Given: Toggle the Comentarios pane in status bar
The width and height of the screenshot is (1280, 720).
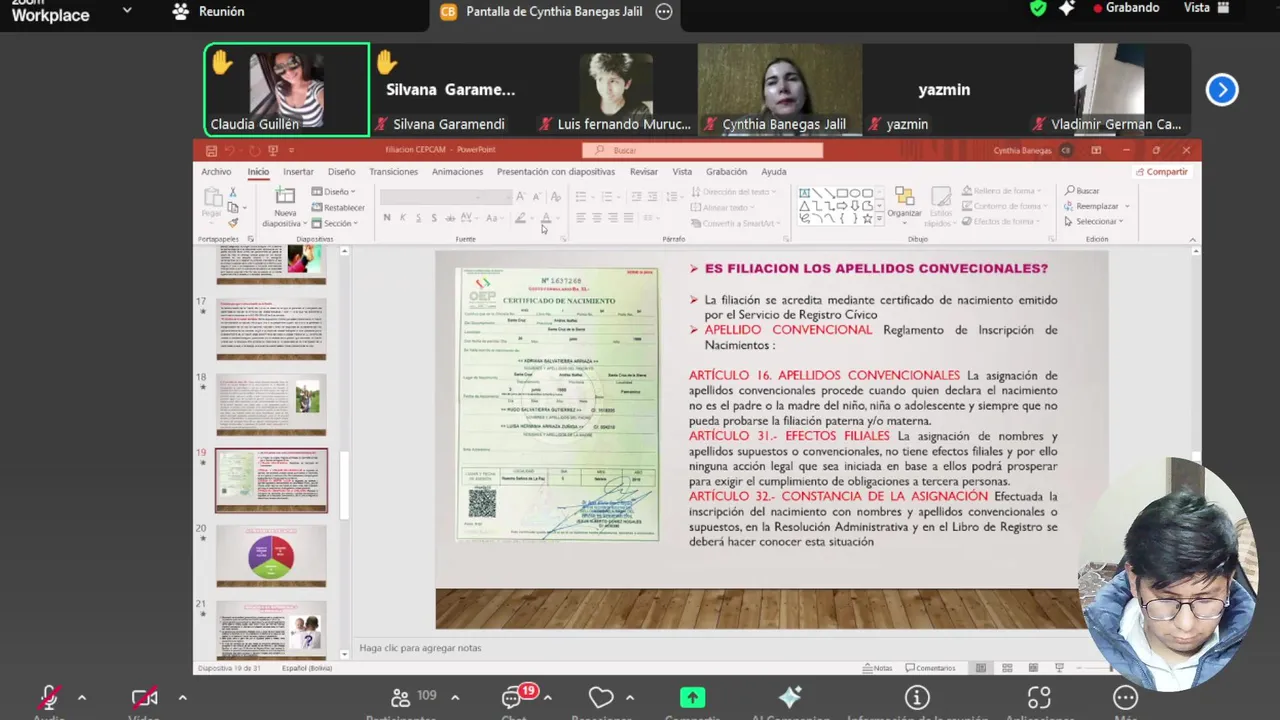Looking at the screenshot, I should [931, 668].
